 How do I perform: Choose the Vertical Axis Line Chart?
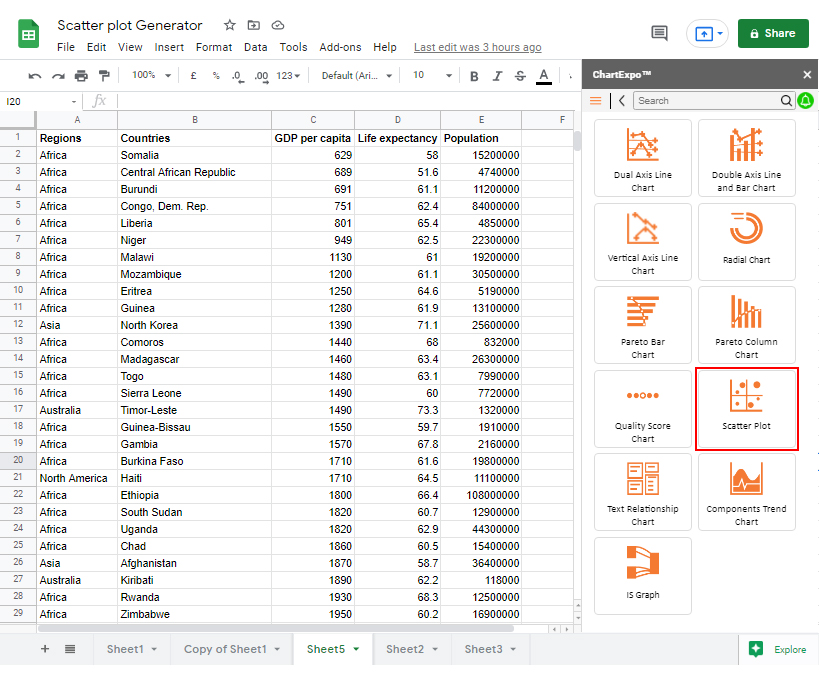pos(642,242)
